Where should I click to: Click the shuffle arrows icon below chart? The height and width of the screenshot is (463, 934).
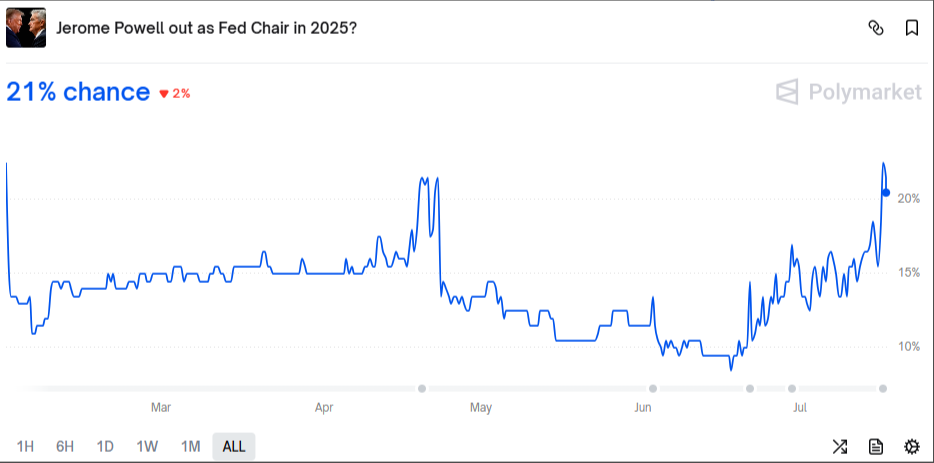tap(840, 446)
